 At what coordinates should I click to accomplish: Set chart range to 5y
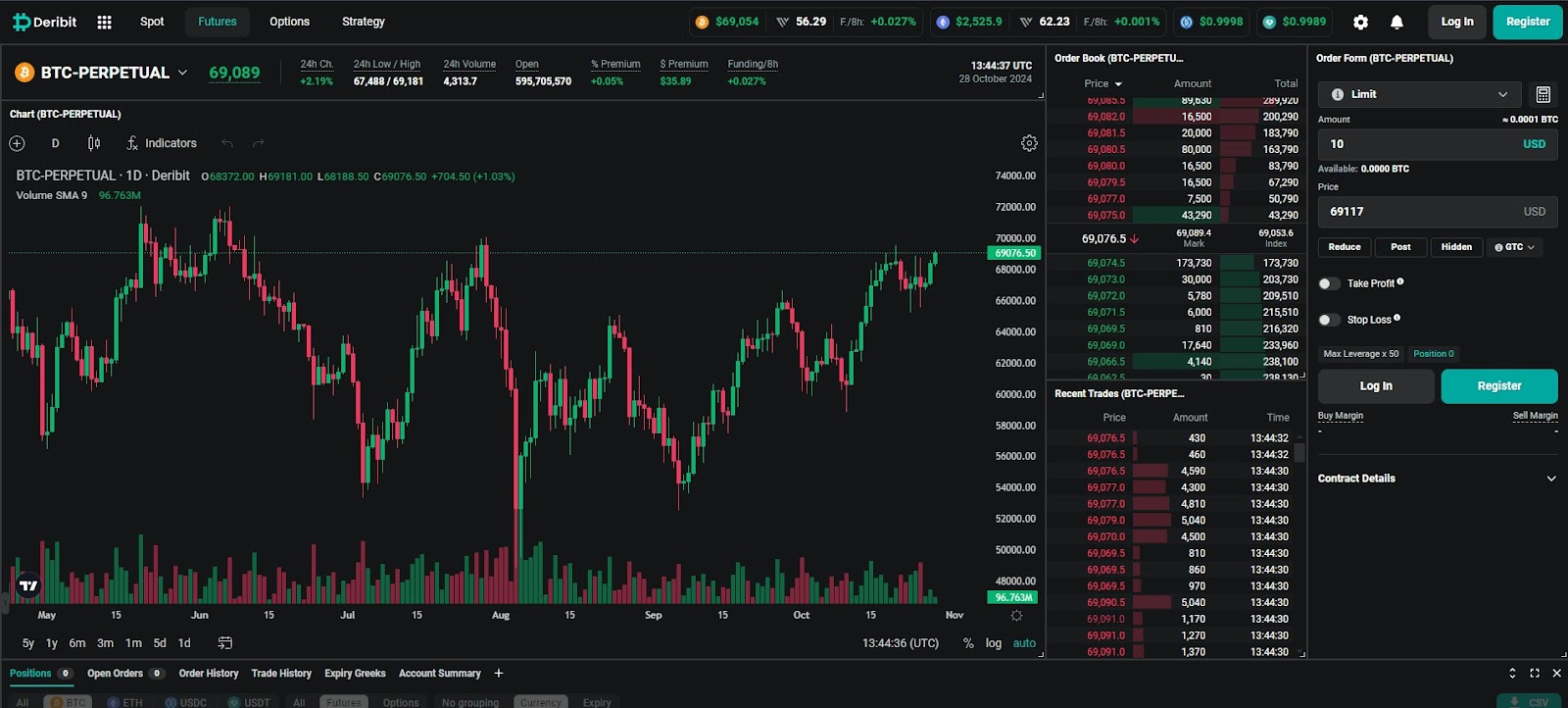coord(28,643)
